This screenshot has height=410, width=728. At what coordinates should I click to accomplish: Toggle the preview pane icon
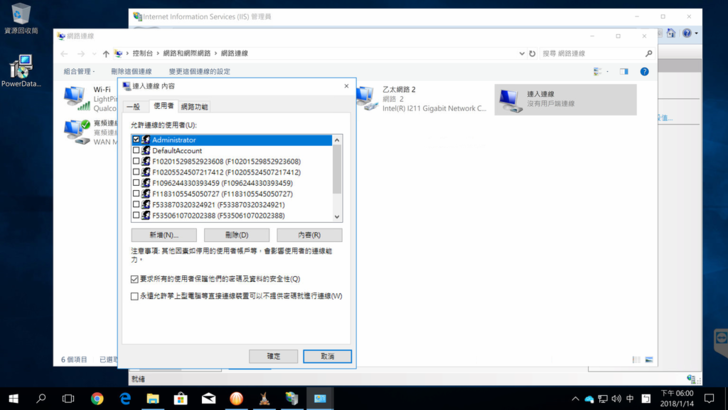click(624, 72)
